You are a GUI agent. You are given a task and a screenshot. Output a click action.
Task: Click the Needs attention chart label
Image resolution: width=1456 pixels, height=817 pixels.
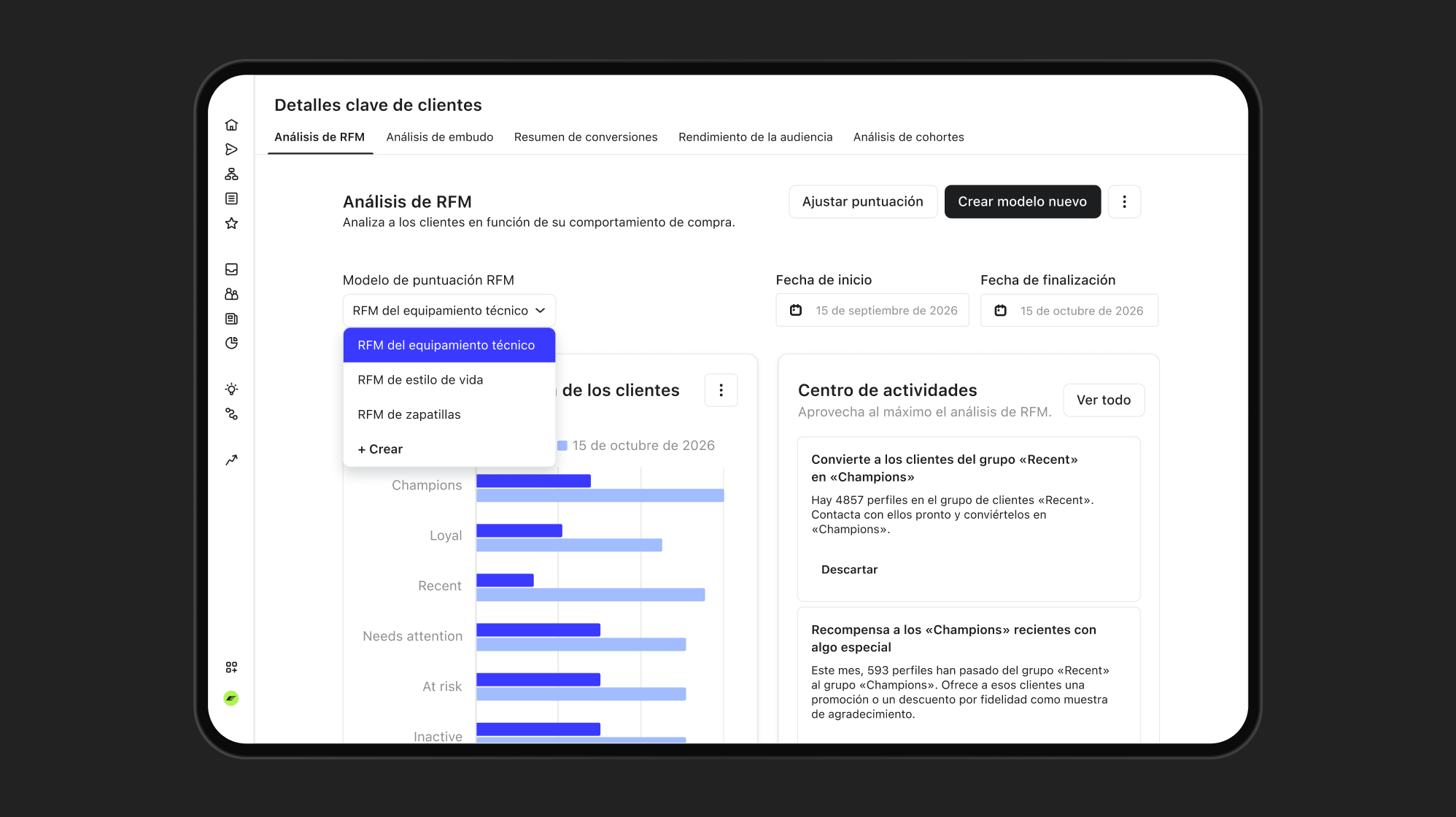click(413, 636)
